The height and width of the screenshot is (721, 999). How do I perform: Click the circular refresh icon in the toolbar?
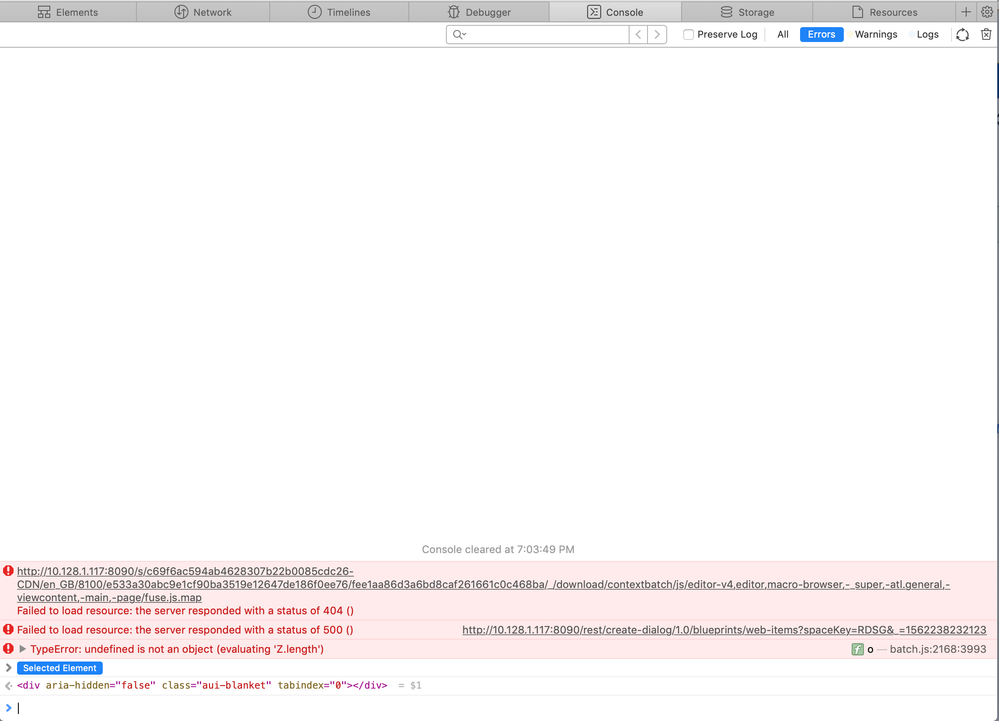click(962, 33)
